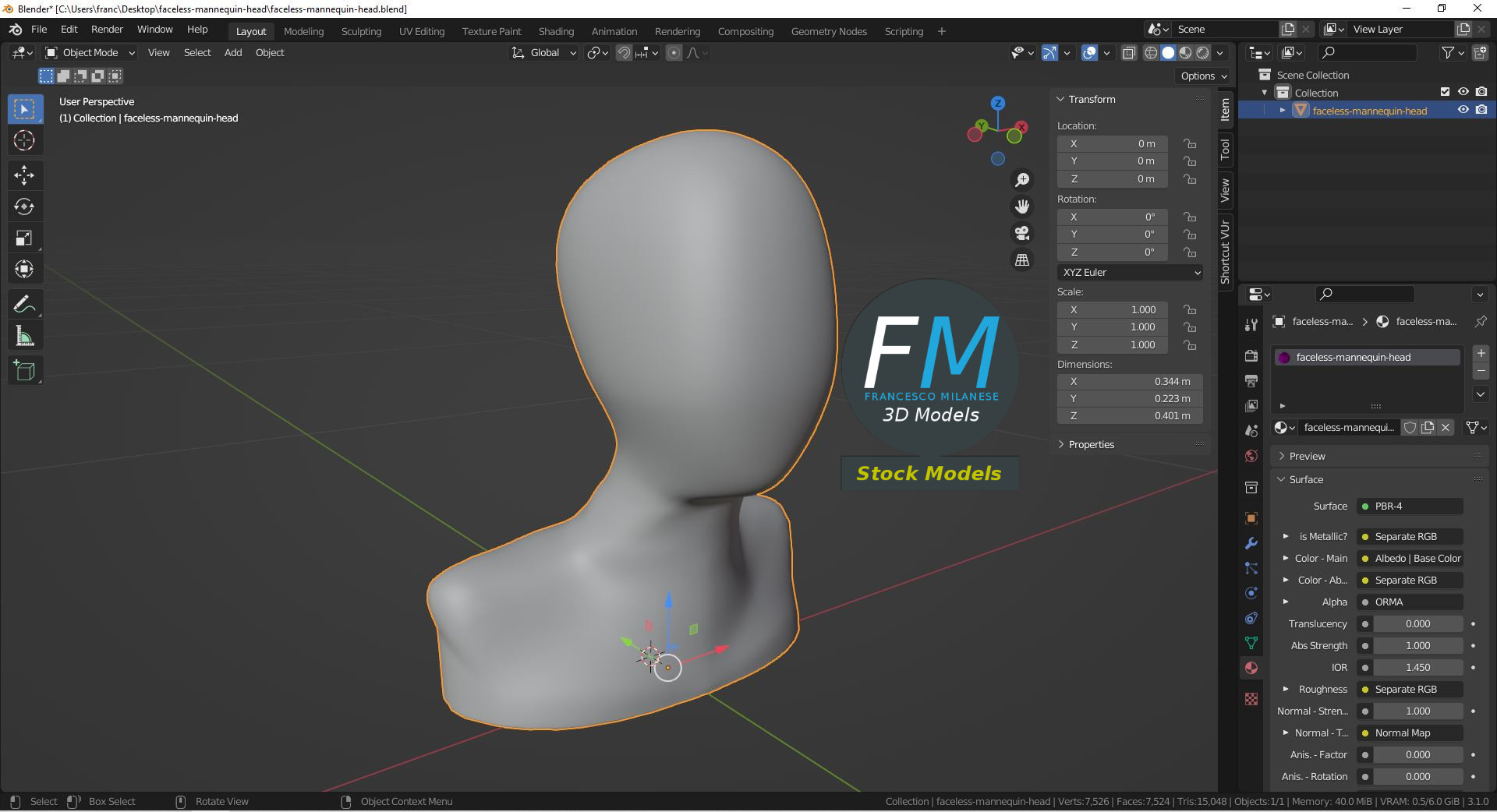
Task: Select the Move tool
Action: coord(25,175)
